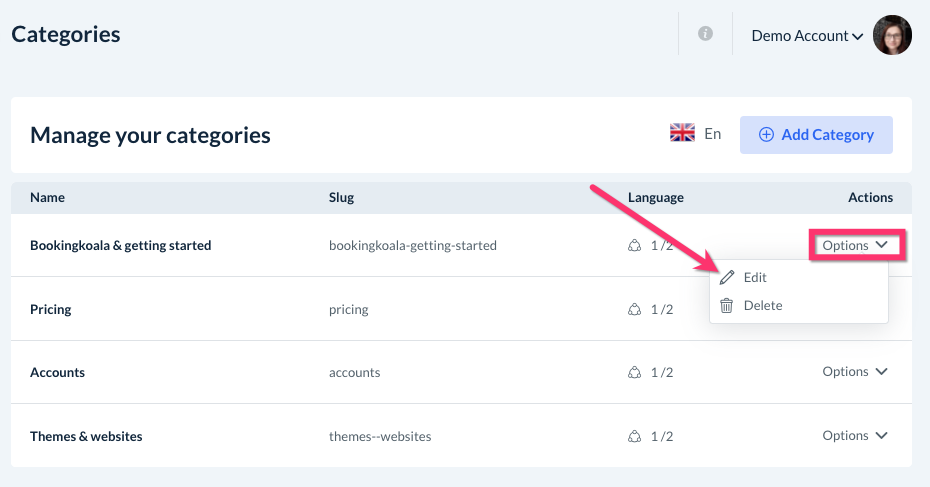Click the Slug column header
Viewport: 930px width, 487px height.
[341, 197]
